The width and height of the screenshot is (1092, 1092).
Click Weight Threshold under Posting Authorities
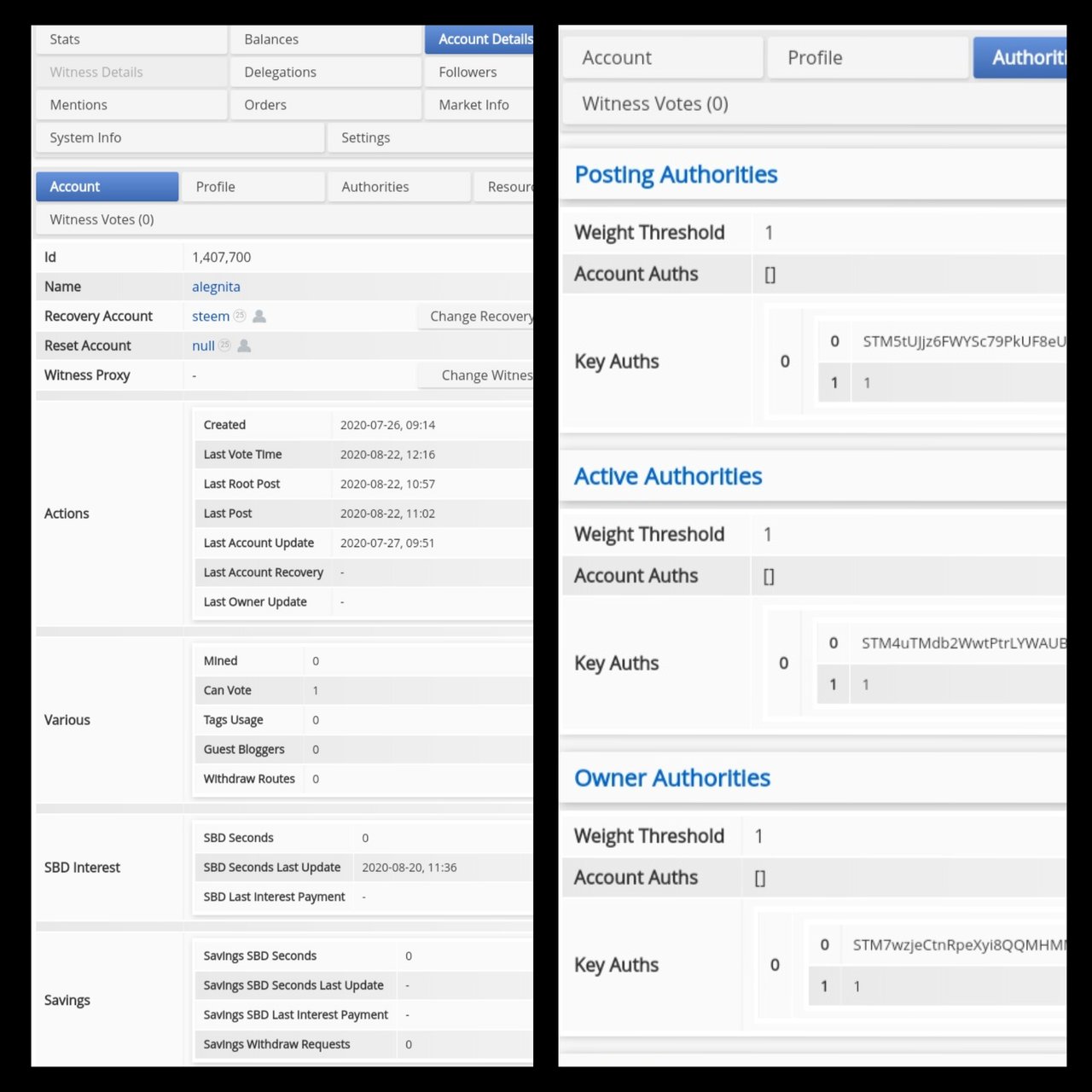649,233
